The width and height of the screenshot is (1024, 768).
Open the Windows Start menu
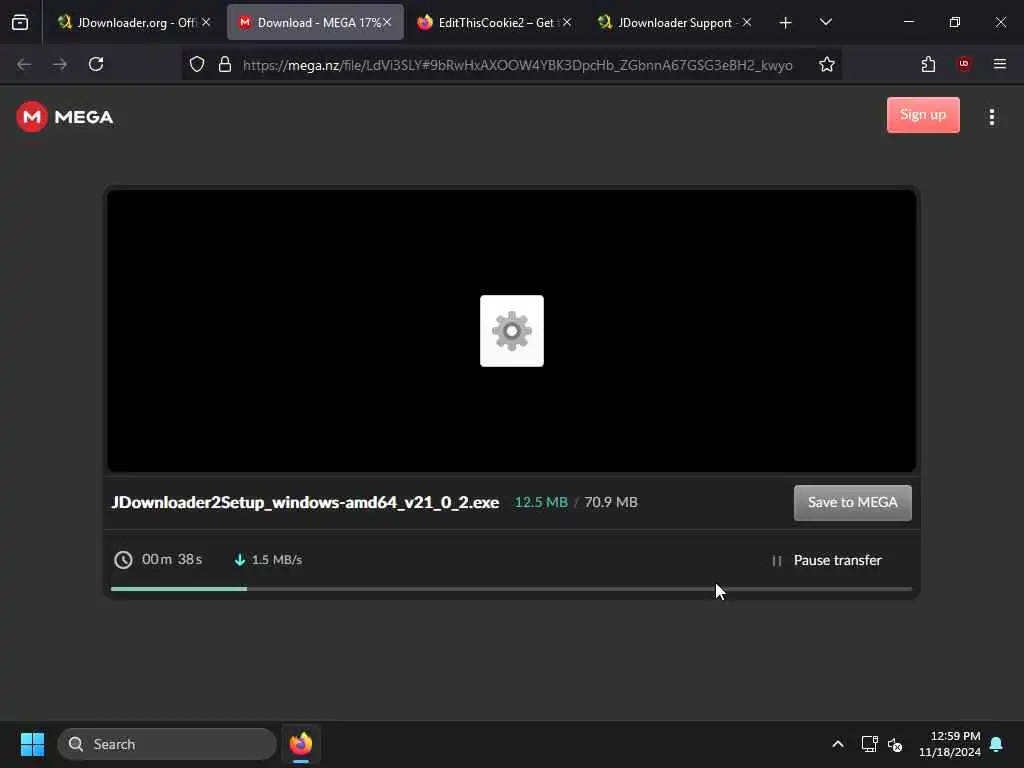tap(32, 744)
